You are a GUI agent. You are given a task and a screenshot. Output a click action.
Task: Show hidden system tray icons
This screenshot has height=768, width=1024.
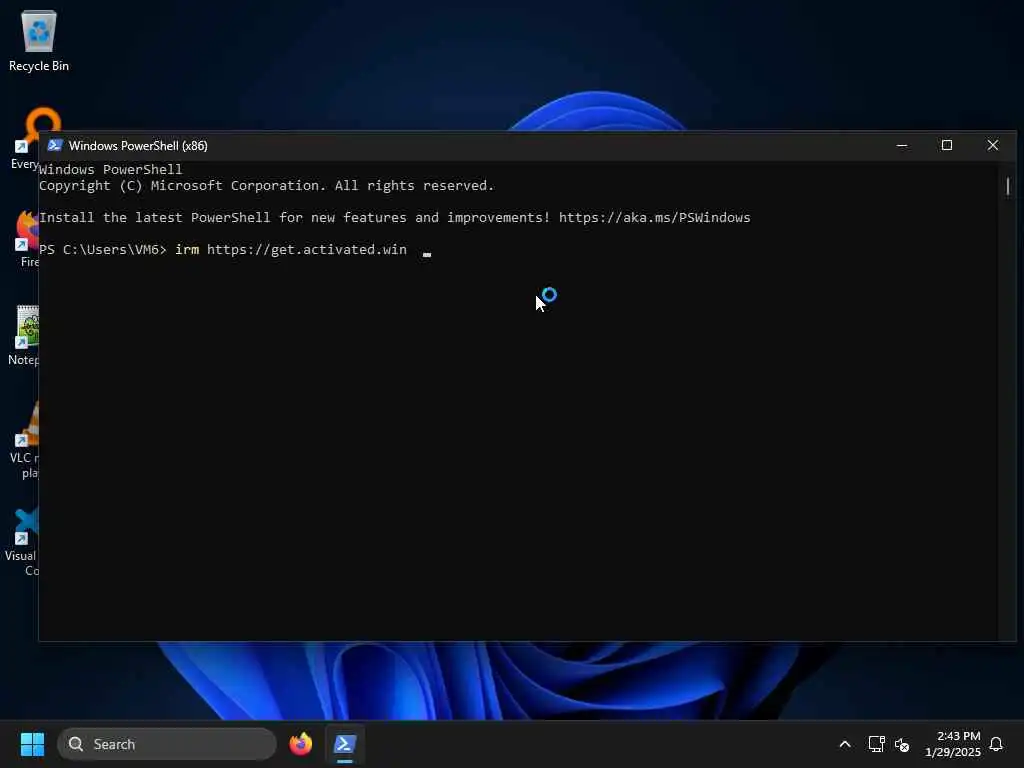click(x=844, y=744)
